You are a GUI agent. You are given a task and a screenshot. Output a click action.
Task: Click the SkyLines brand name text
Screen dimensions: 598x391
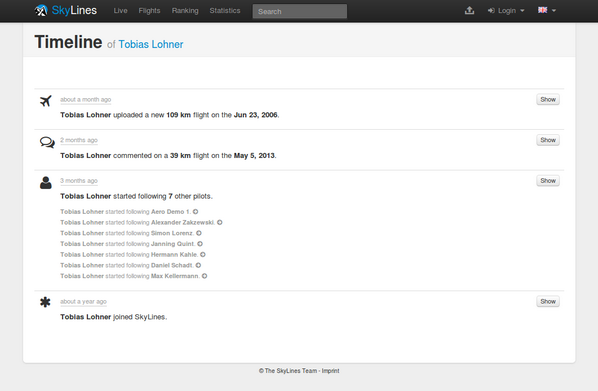coord(74,10)
